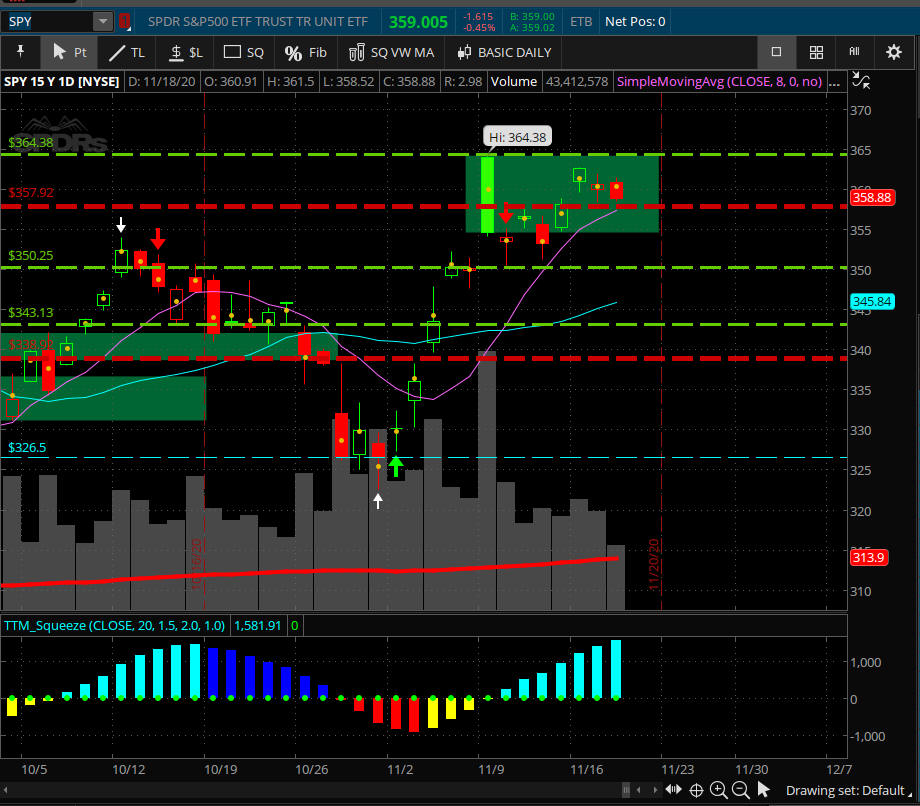Click the 358.88 red price axis tag

point(872,198)
